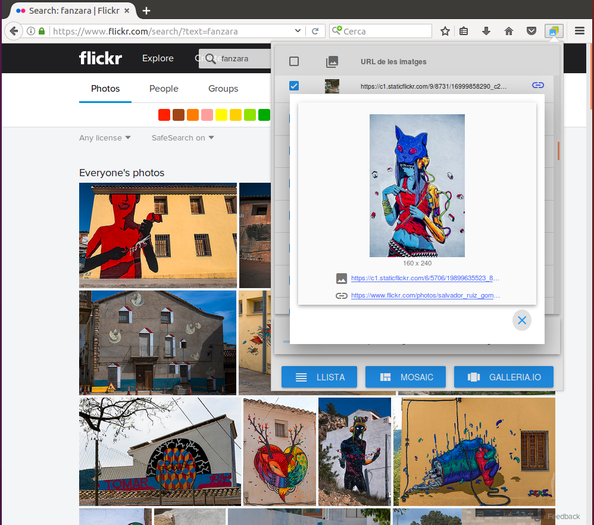Close the image preview with X button
594x525 pixels.
pyautogui.click(x=522, y=320)
